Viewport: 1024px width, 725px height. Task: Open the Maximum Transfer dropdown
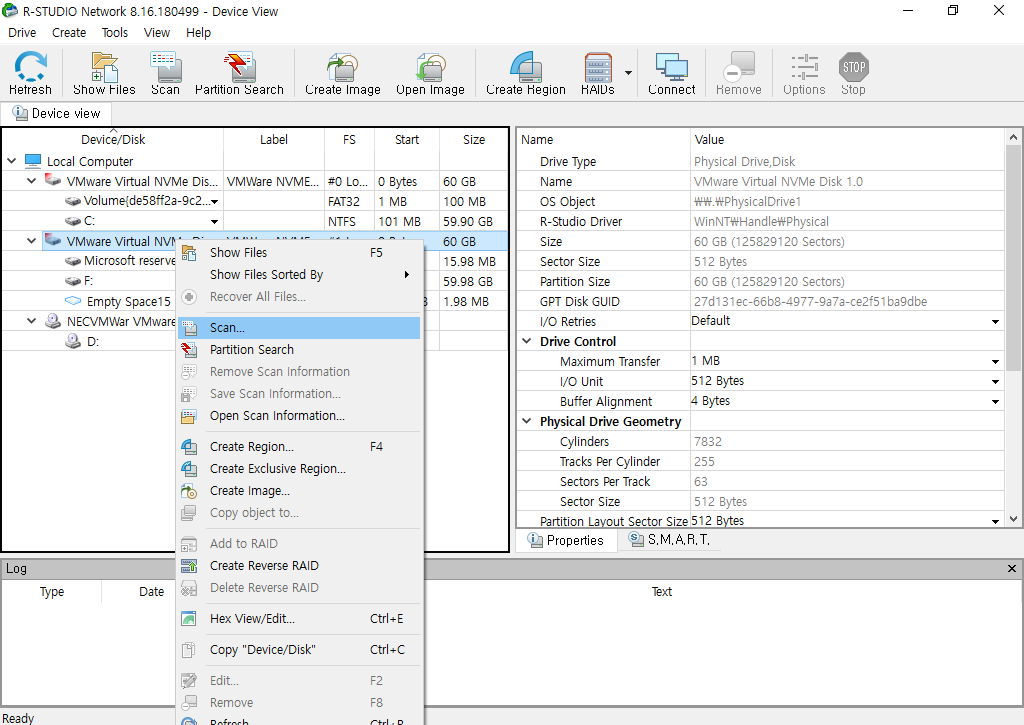[x=995, y=361]
